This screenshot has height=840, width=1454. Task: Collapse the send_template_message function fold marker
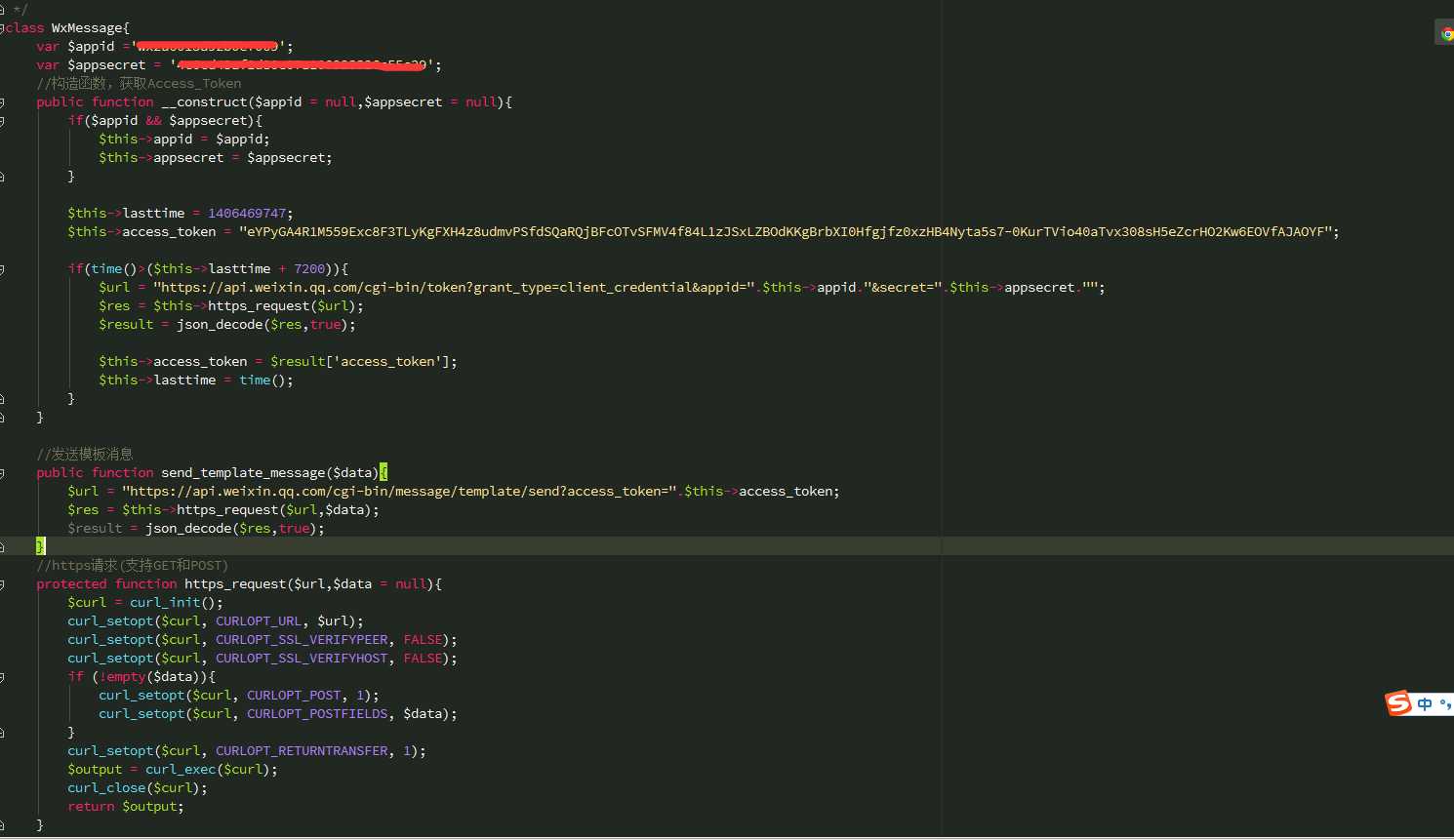tap(3, 473)
